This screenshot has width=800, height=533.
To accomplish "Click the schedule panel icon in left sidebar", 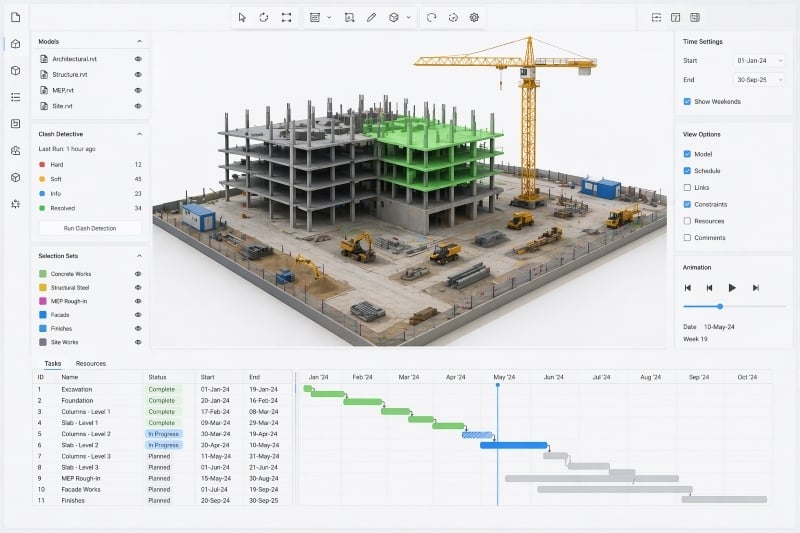I will [16, 124].
